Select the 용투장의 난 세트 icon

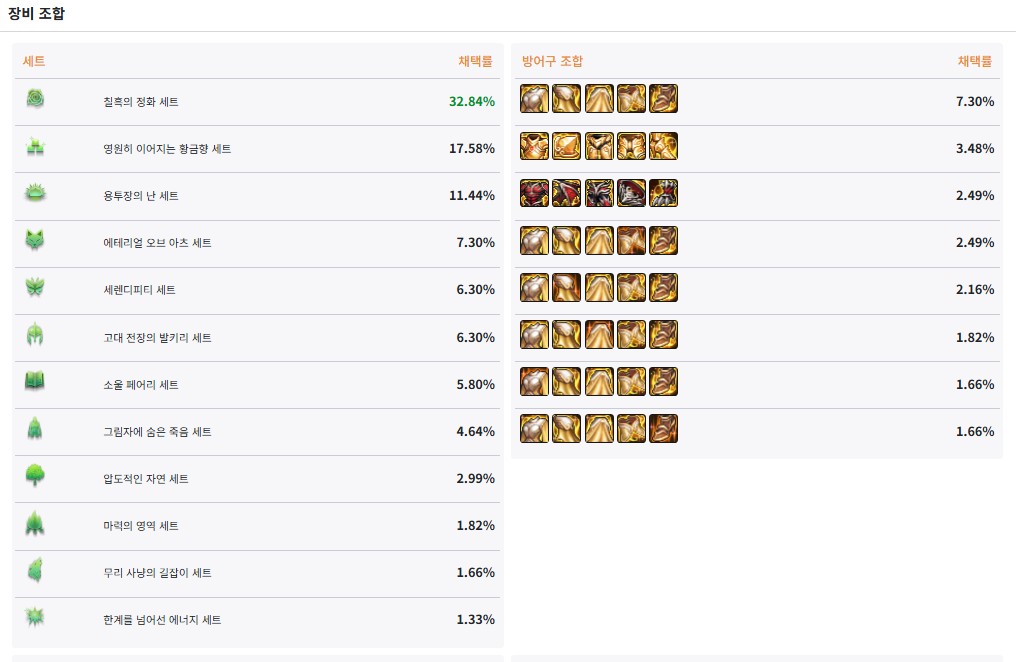35,194
